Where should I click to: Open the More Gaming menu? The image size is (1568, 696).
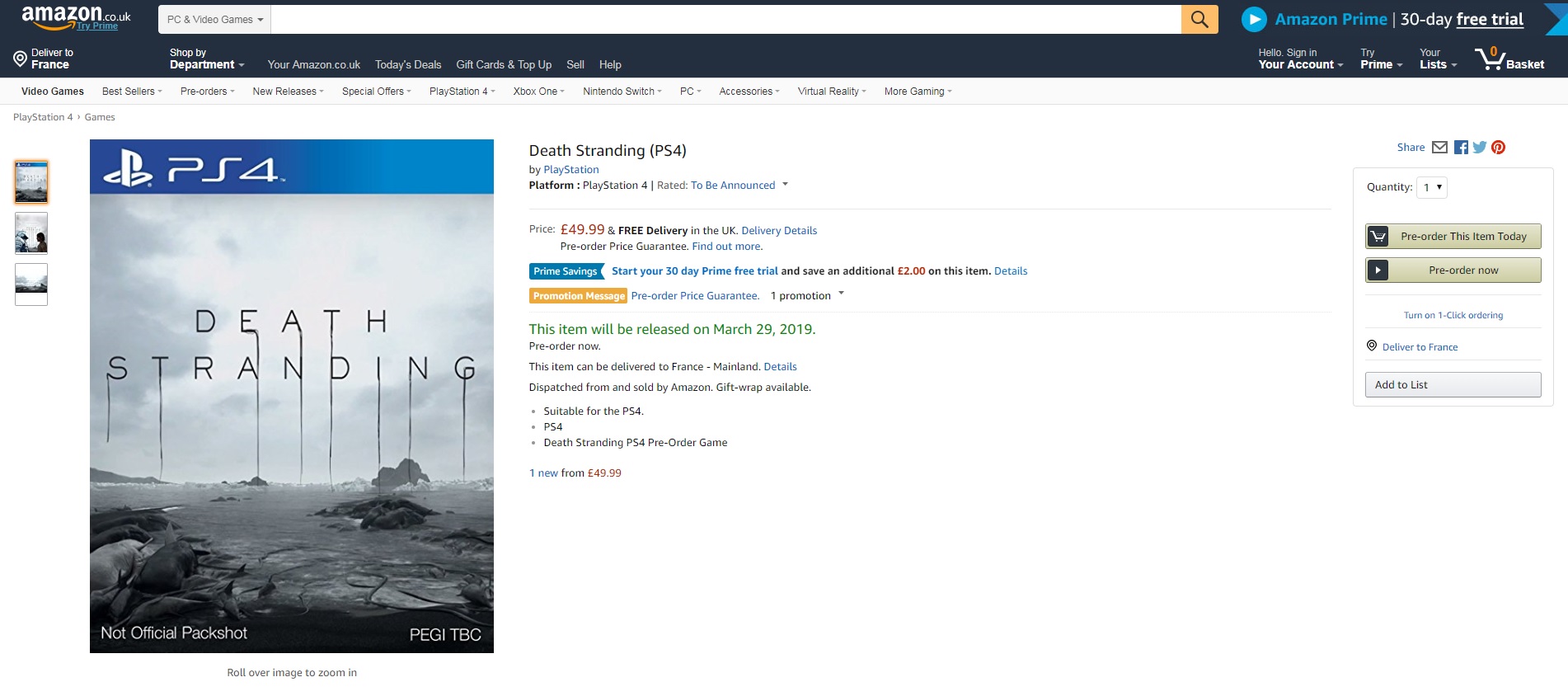click(918, 92)
